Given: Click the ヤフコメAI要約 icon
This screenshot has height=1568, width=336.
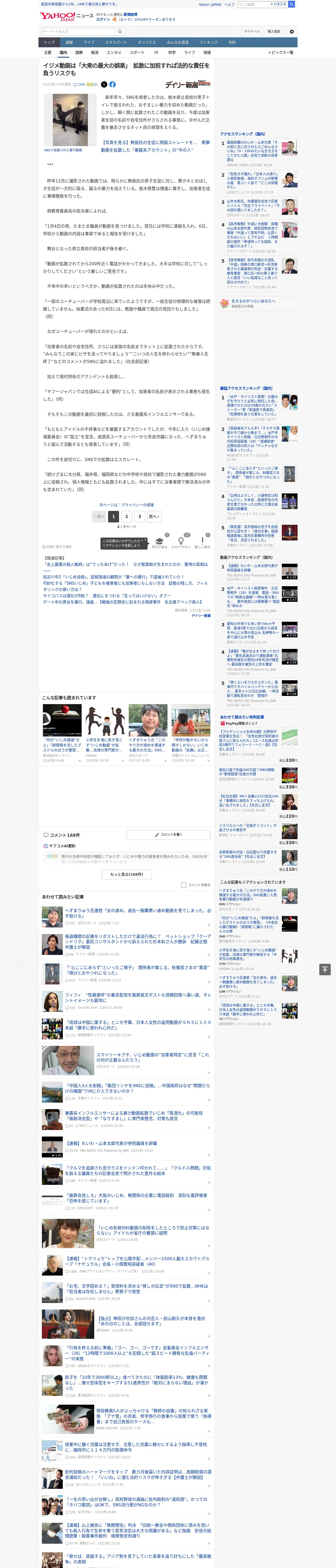Looking at the screenshot, I should point(46,846).
